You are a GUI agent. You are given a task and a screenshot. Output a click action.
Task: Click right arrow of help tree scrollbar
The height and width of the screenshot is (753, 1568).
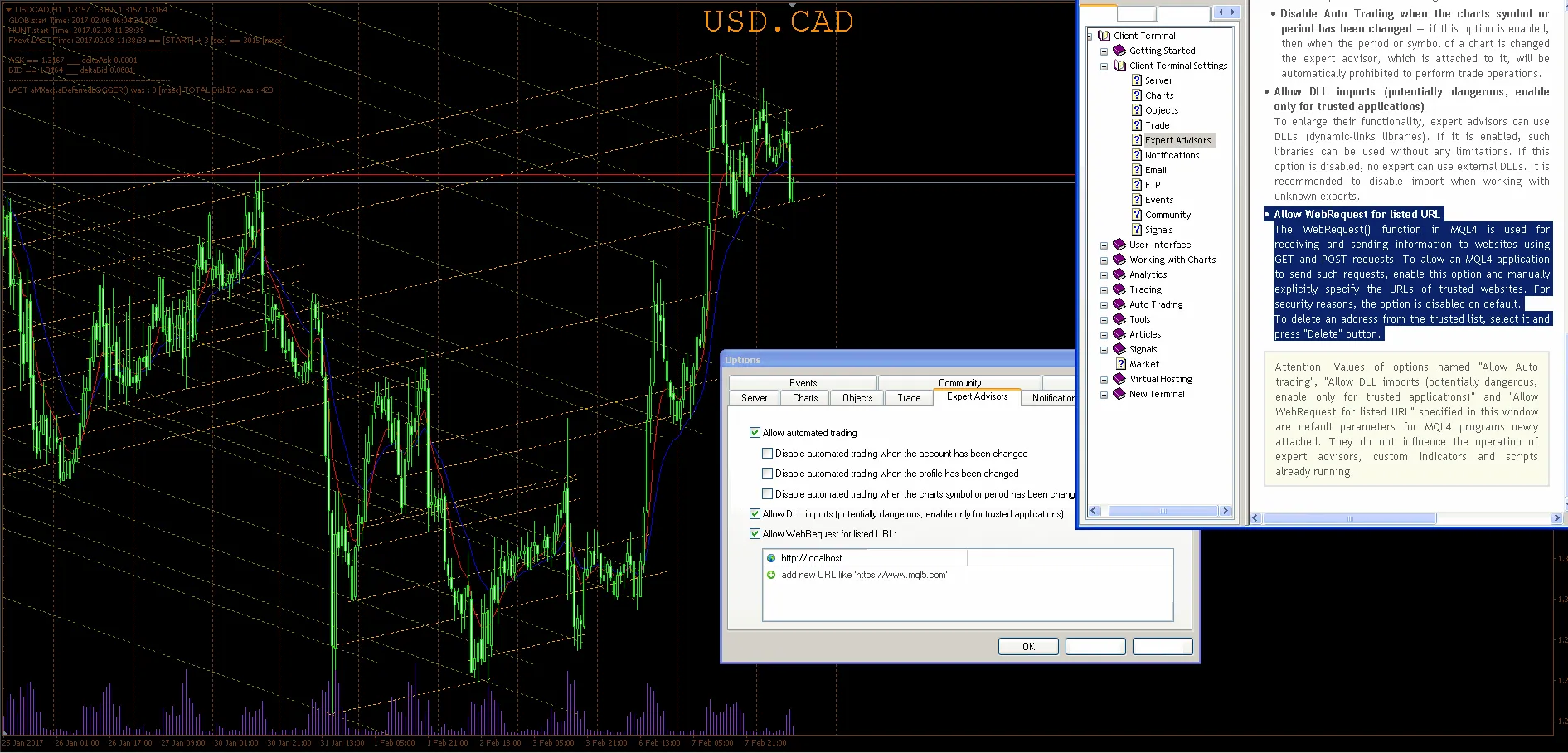pyautogui.click(x=1226, y=511)
